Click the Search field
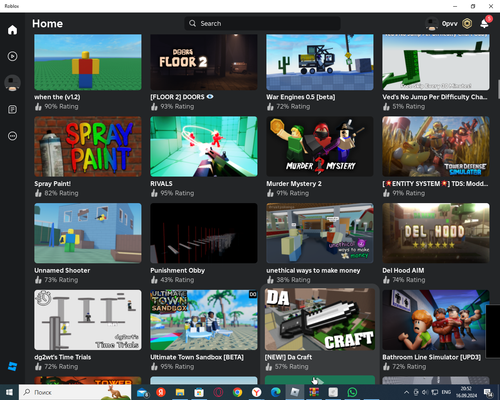Screen dimensions: 500x400 tap(262, 23)
